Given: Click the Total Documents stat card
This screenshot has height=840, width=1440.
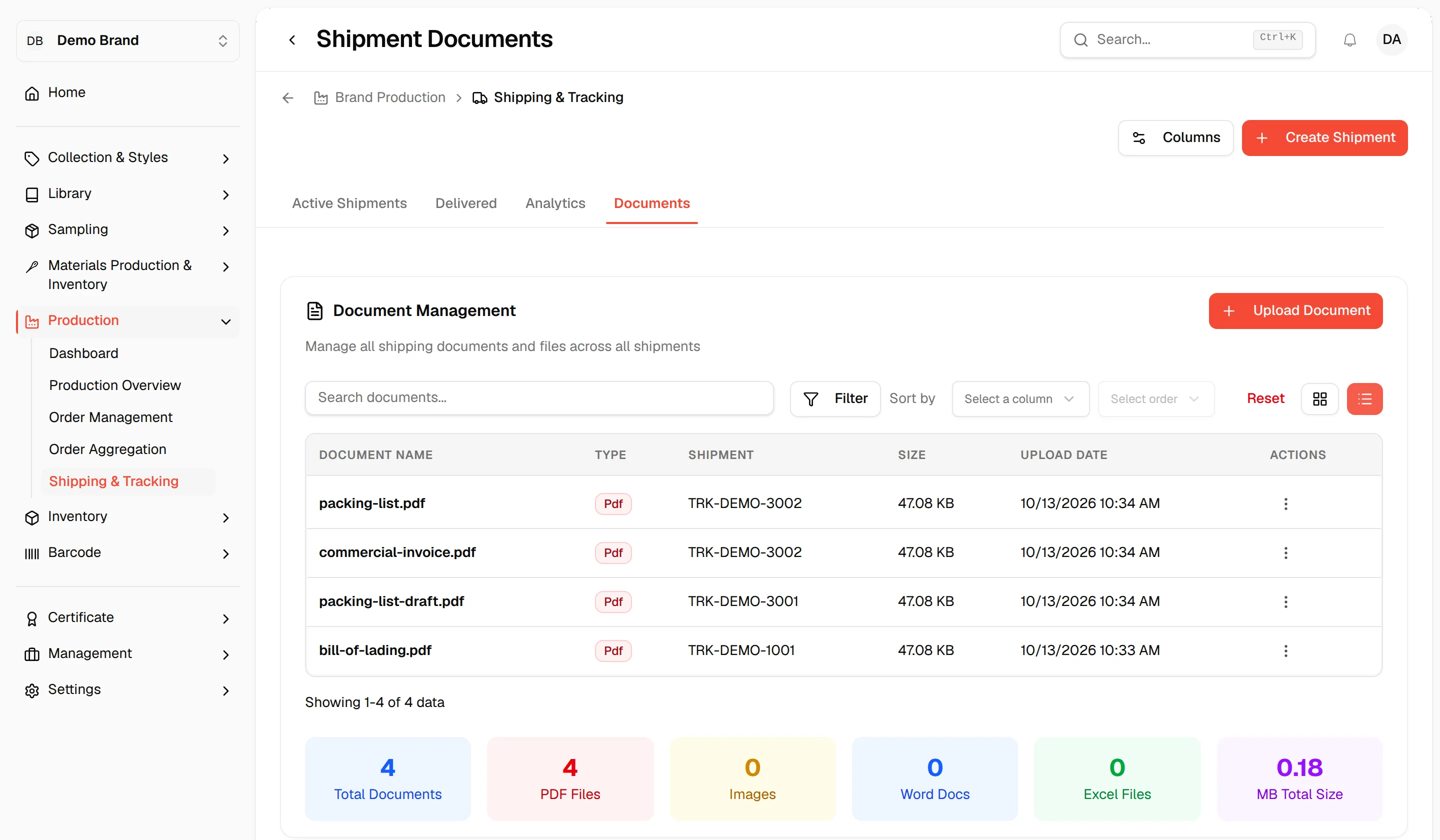Looking at the screenshot, I should point(387,778).
